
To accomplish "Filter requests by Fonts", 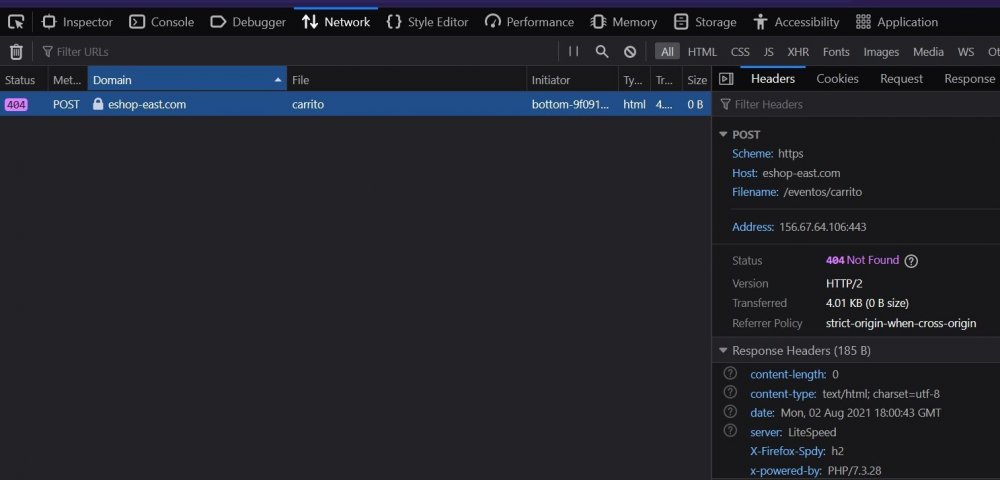I will (835, 52).
